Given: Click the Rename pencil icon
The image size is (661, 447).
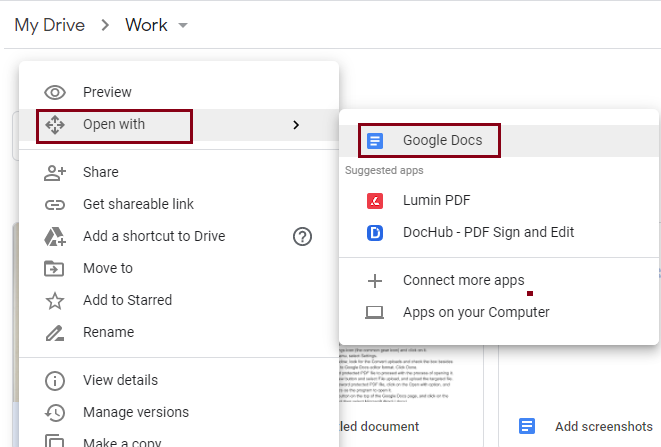Looking at the screenshot, I should coord(55,333).
